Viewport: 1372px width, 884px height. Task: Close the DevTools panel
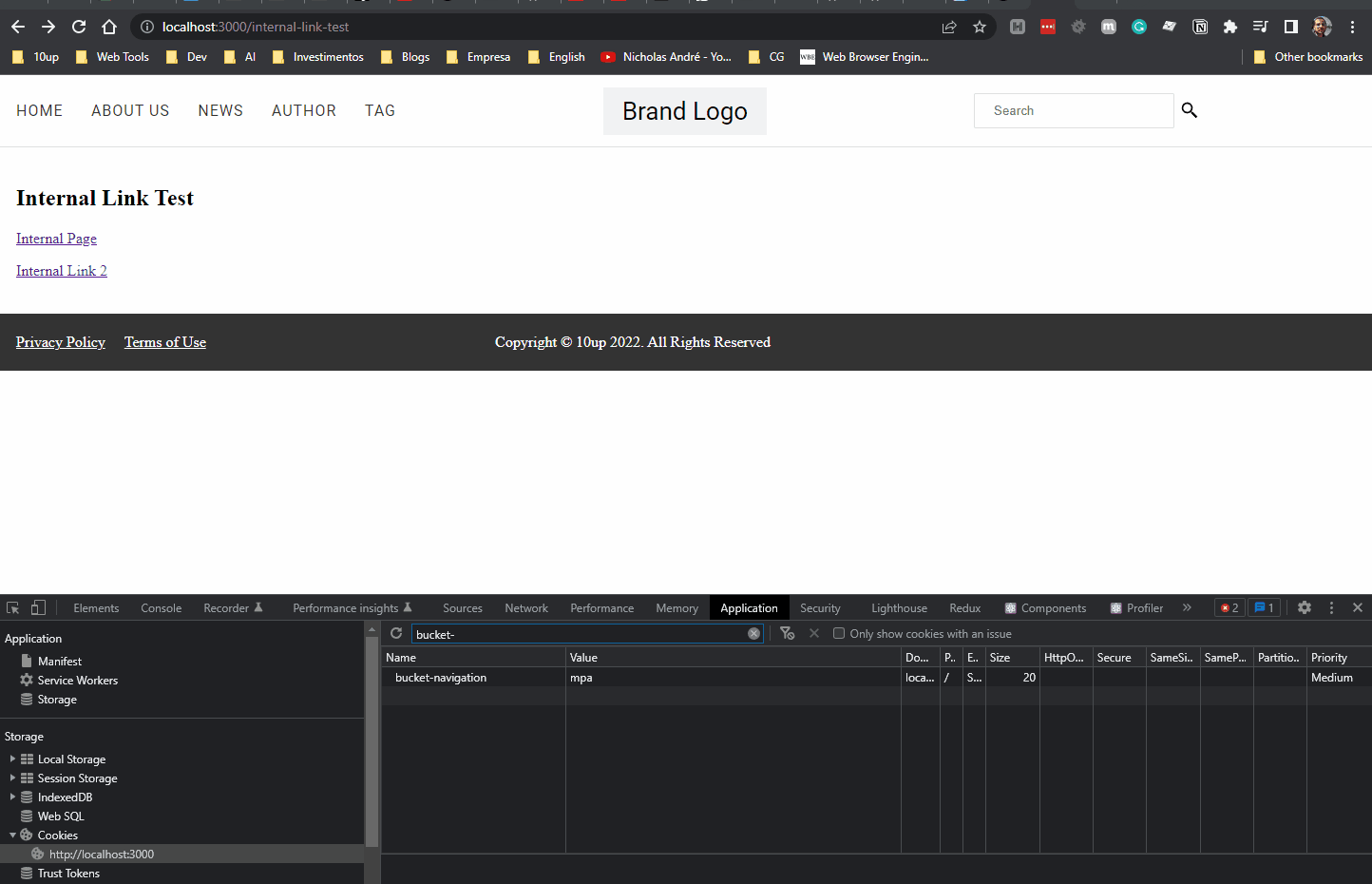1358,607
